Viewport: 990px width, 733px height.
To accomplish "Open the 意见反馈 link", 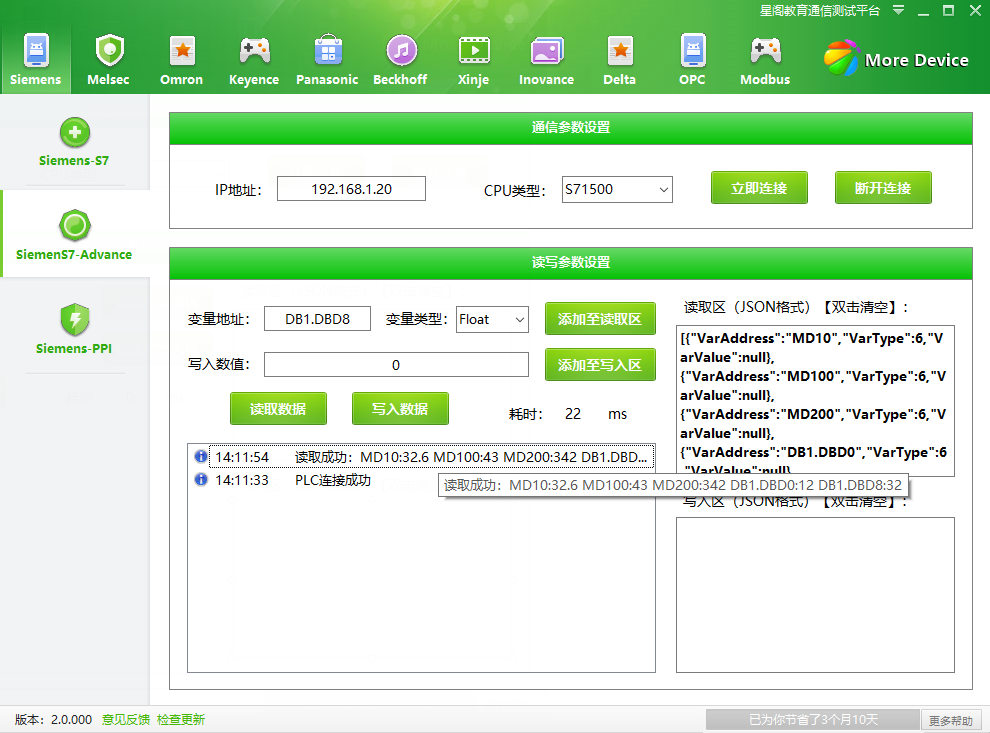I will [x=126, y=719].
